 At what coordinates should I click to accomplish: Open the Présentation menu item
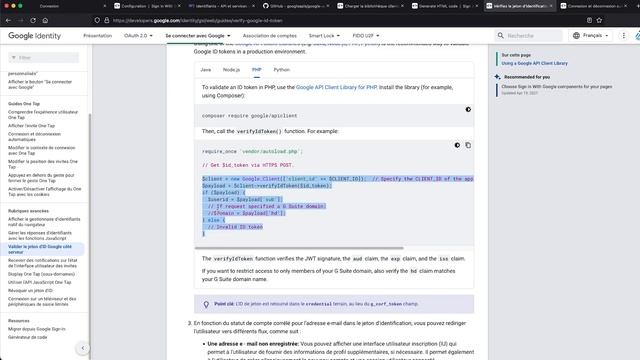coord(98,36)
